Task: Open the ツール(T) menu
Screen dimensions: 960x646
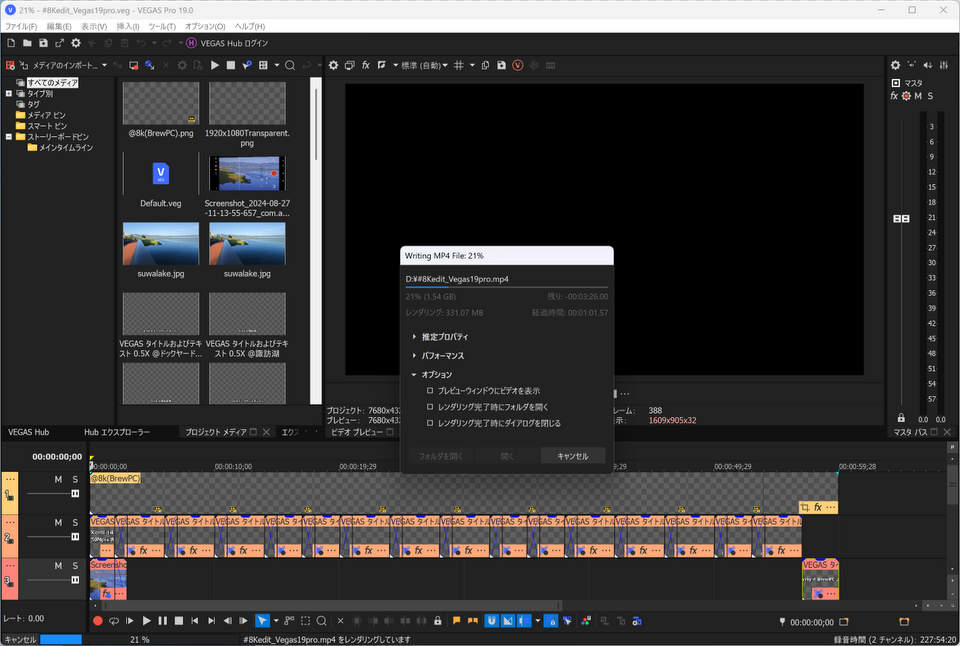Action: pyautogui.click(x=161, y=26)
